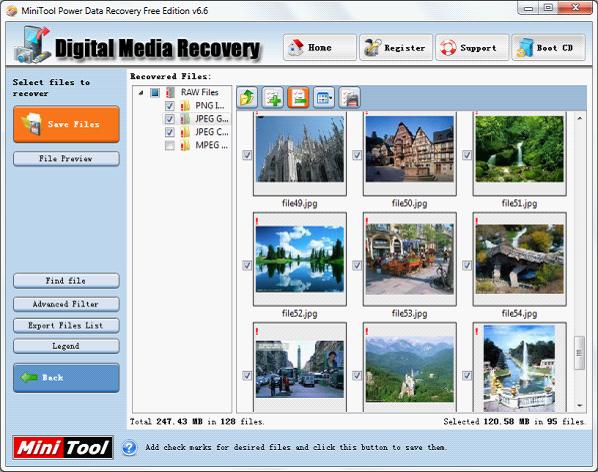This screenshot has width=598, height=472.
Task: Open the Support page
Action: coord(472,48)
